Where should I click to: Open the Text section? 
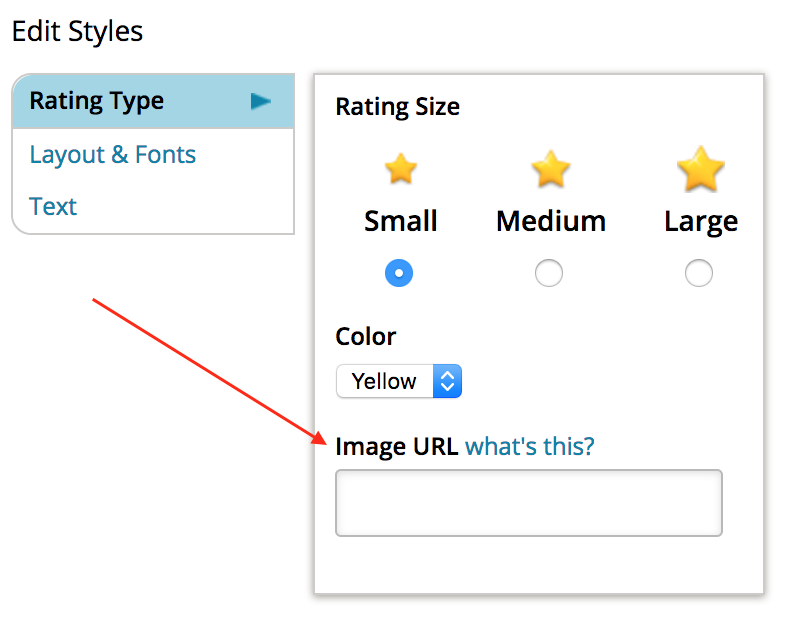tap(52, 206)
